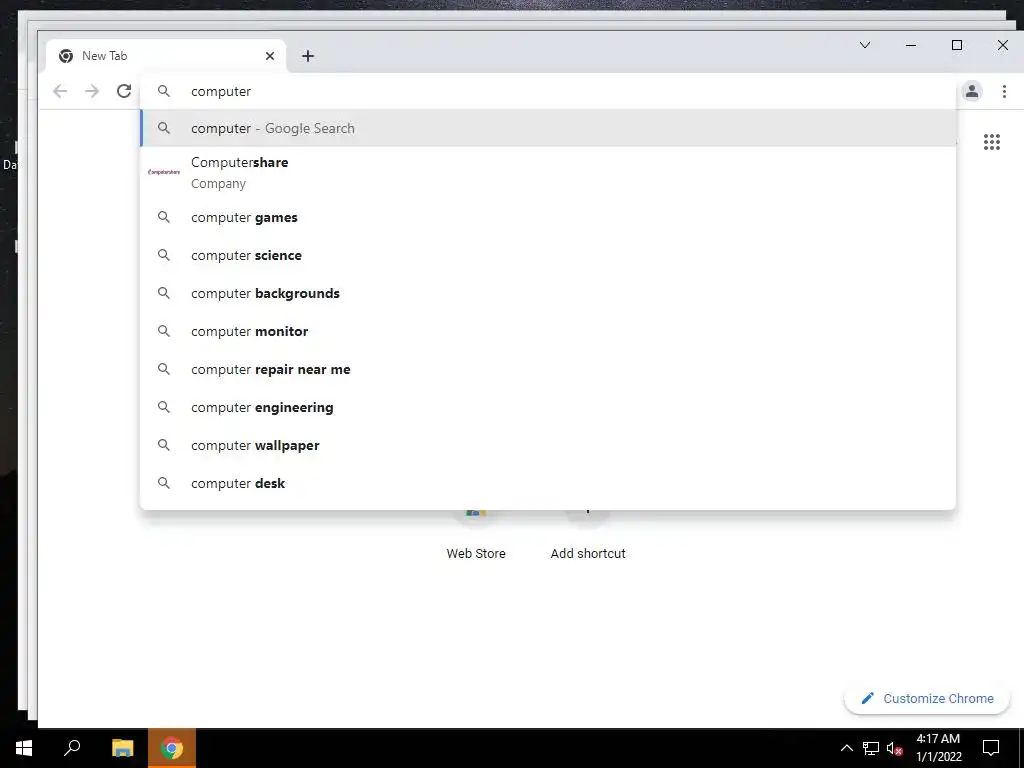Select 'computer wallpaper' suggestion

(x=547, y=445)
